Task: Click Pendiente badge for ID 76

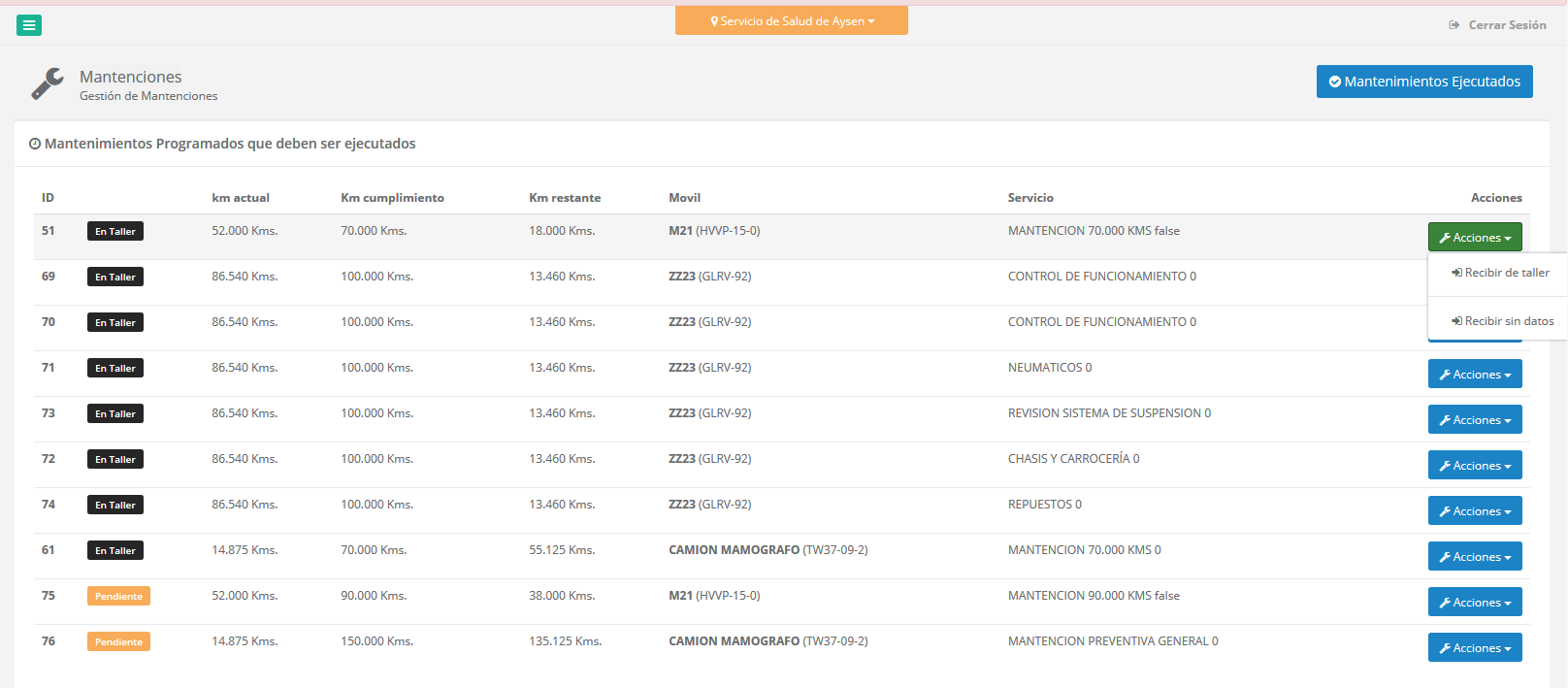Action: pyautogui.click(x=118, y=642)
